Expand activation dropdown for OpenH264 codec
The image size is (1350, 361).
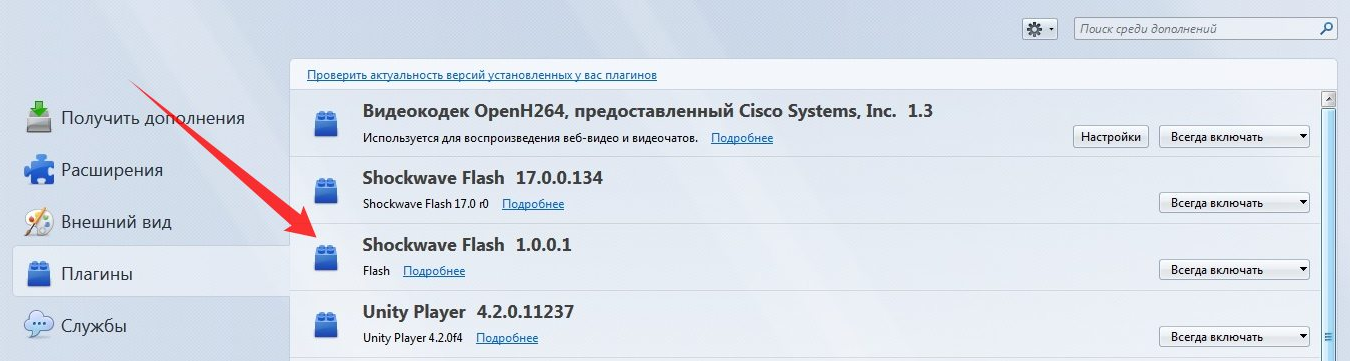click(1234, 137)
